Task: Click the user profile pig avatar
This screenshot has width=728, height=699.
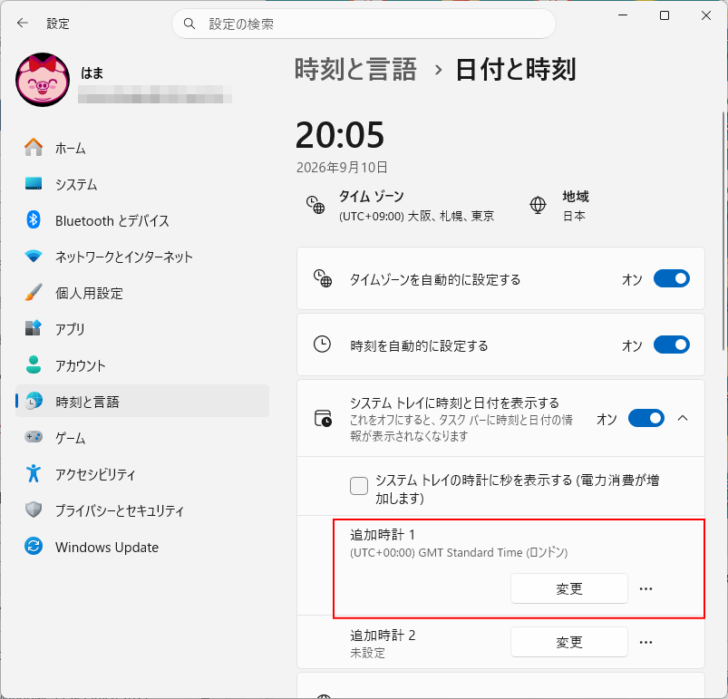Action: 42,80
